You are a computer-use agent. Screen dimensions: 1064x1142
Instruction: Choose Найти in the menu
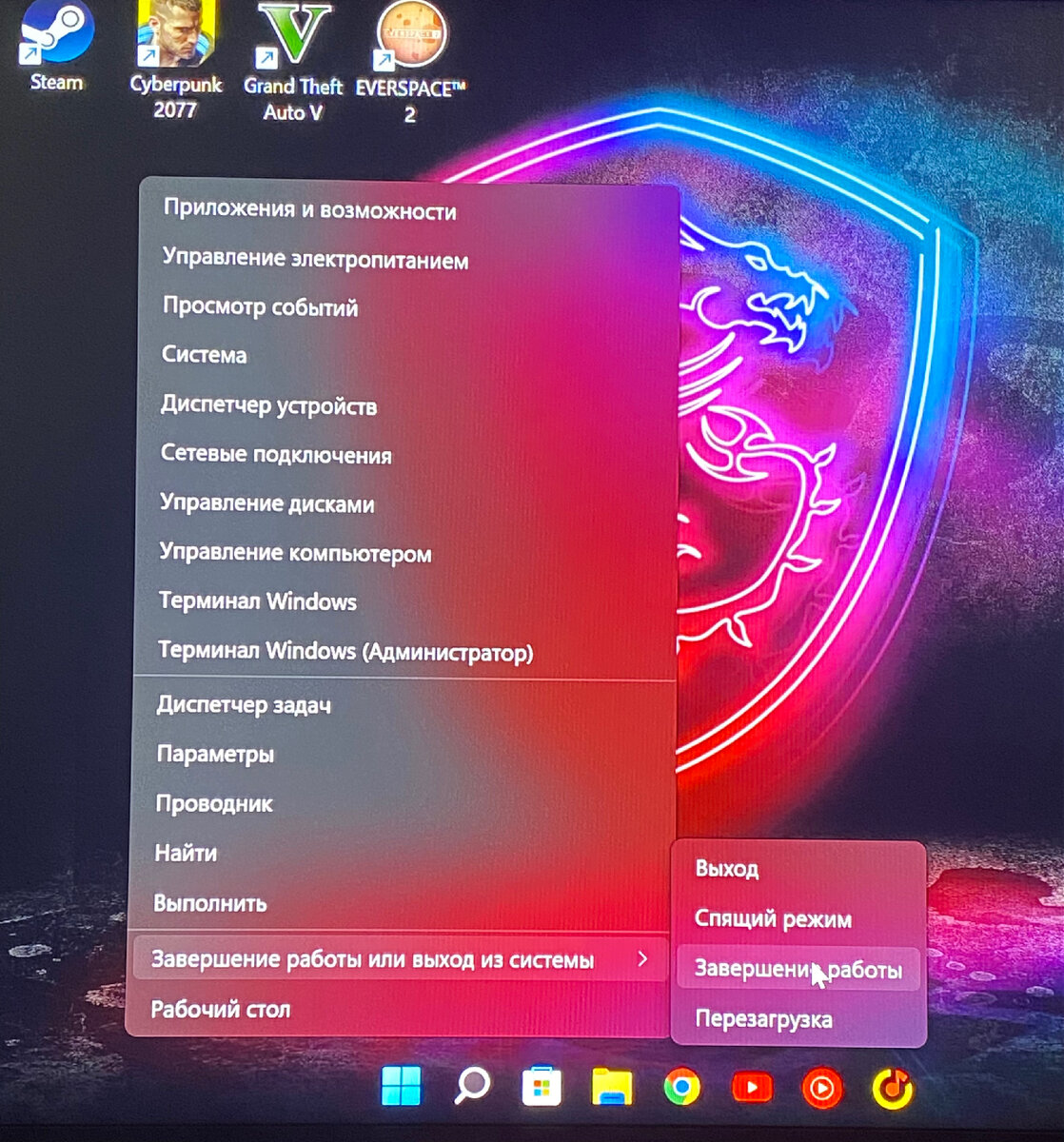click(x=404, y=854)
